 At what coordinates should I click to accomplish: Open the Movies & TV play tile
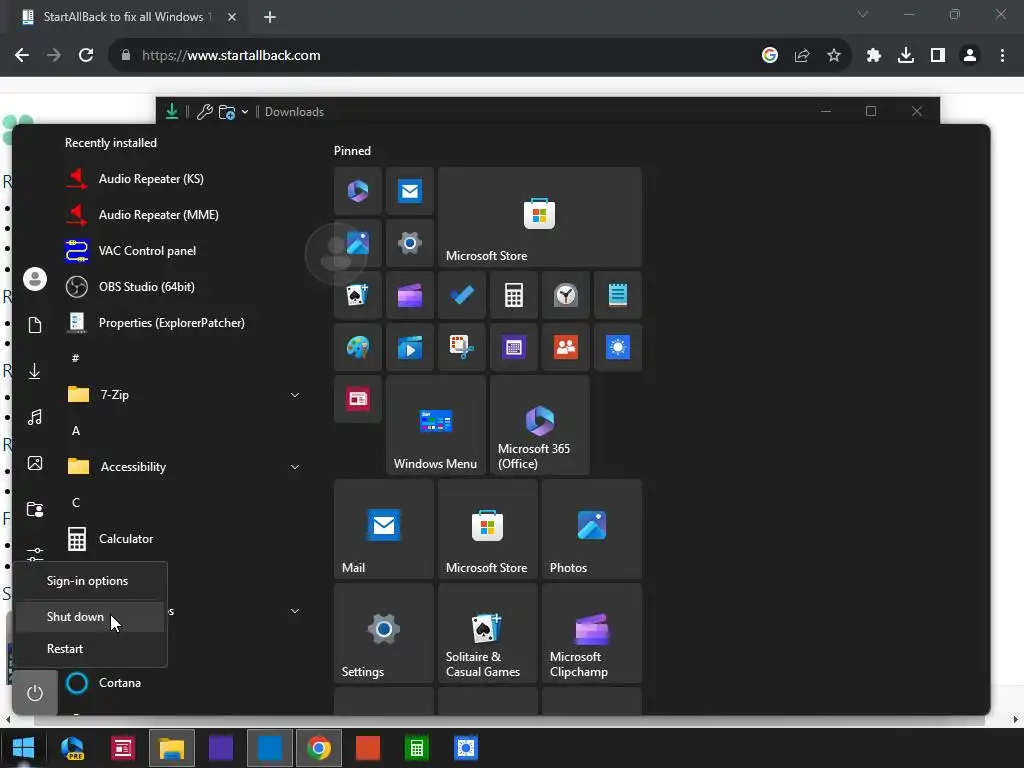point(409,347)
